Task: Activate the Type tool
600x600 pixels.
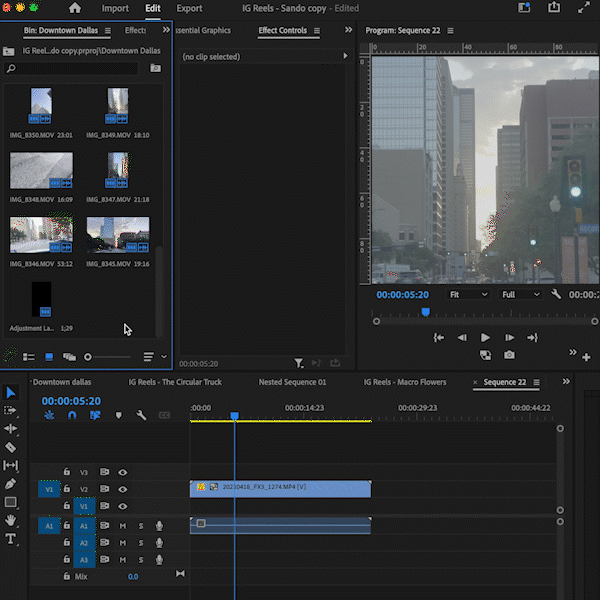Action: 11,539
